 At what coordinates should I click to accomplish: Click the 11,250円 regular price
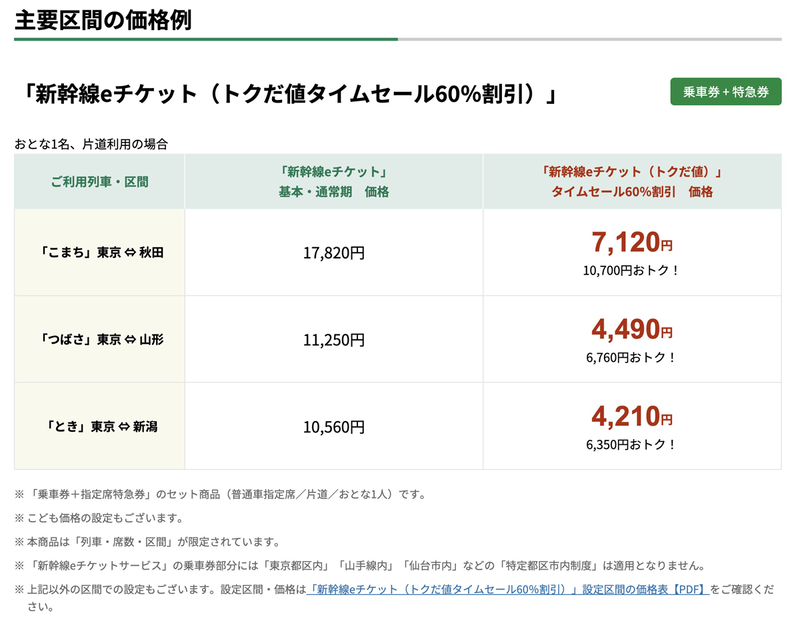pyautogui.click(x=333, y=340)
